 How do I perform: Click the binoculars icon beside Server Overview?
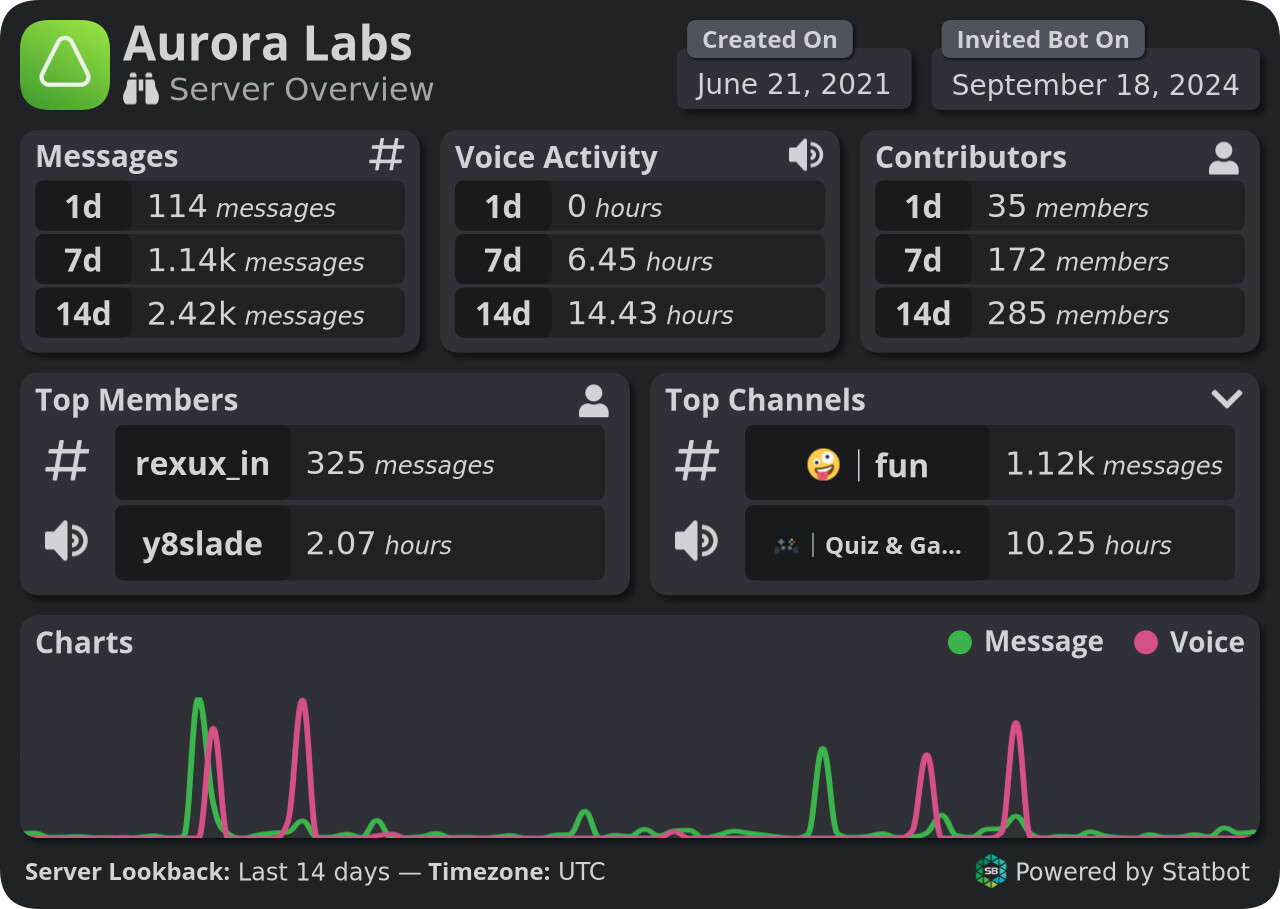point(141,90)
